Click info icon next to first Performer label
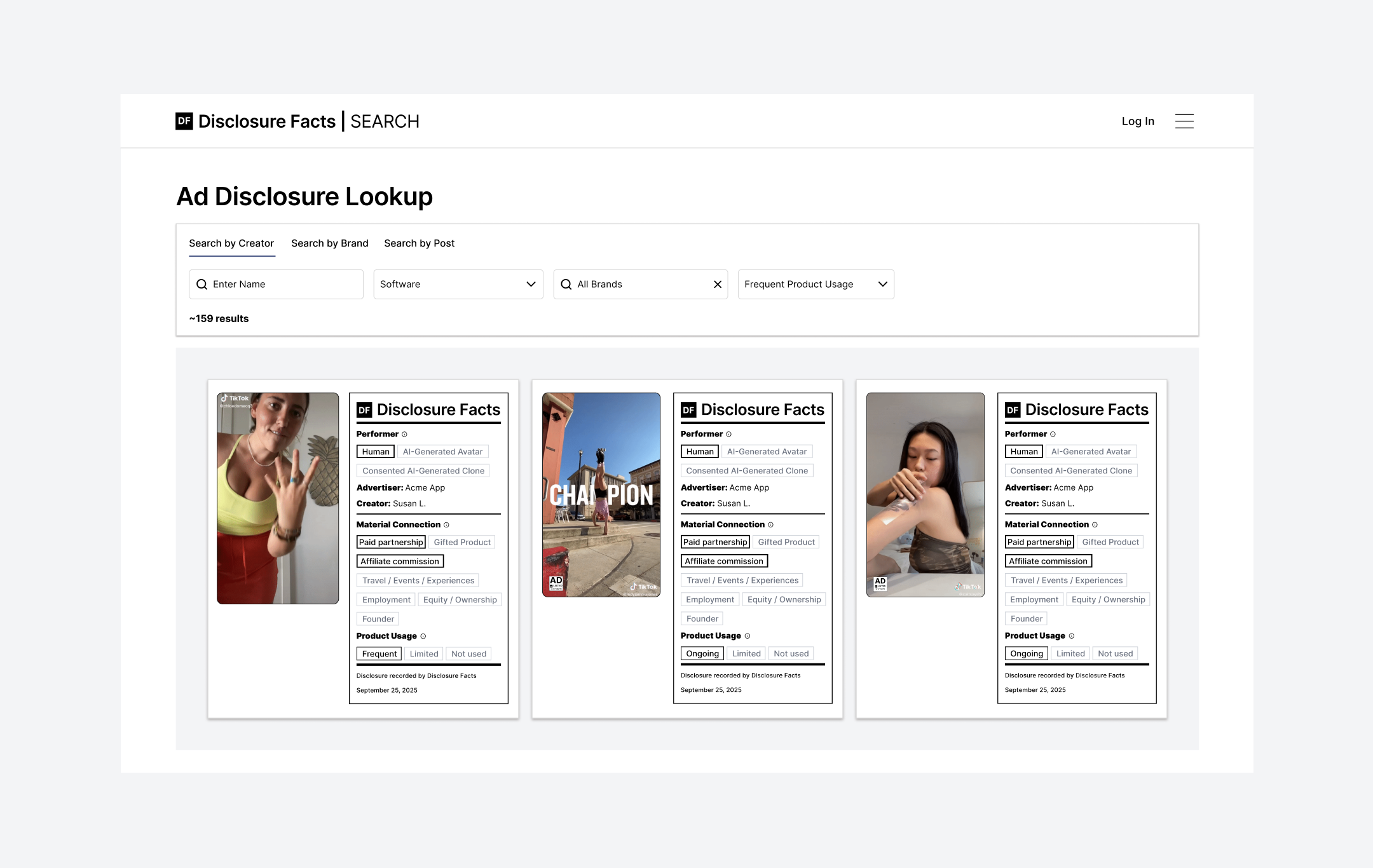Image resolution: width=1373 pixels, height=868 pixels. pyautogui.click(x=404, y=435)
